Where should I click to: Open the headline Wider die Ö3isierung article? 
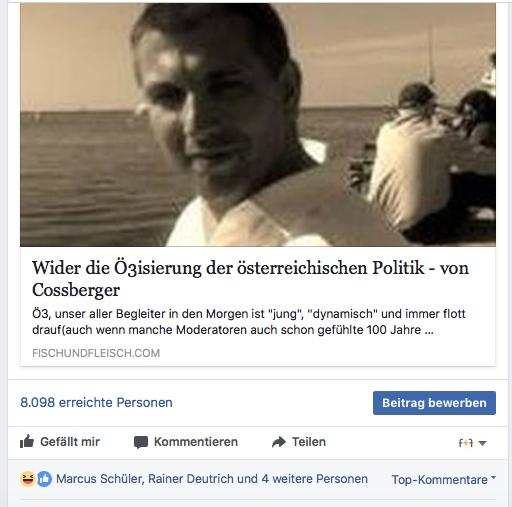(x=250, y=278)
